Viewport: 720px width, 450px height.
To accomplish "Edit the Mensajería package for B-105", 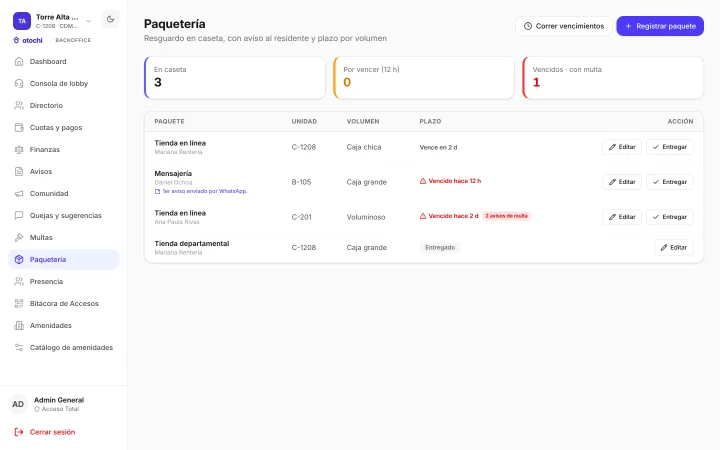I will click(x=622, y=182).
